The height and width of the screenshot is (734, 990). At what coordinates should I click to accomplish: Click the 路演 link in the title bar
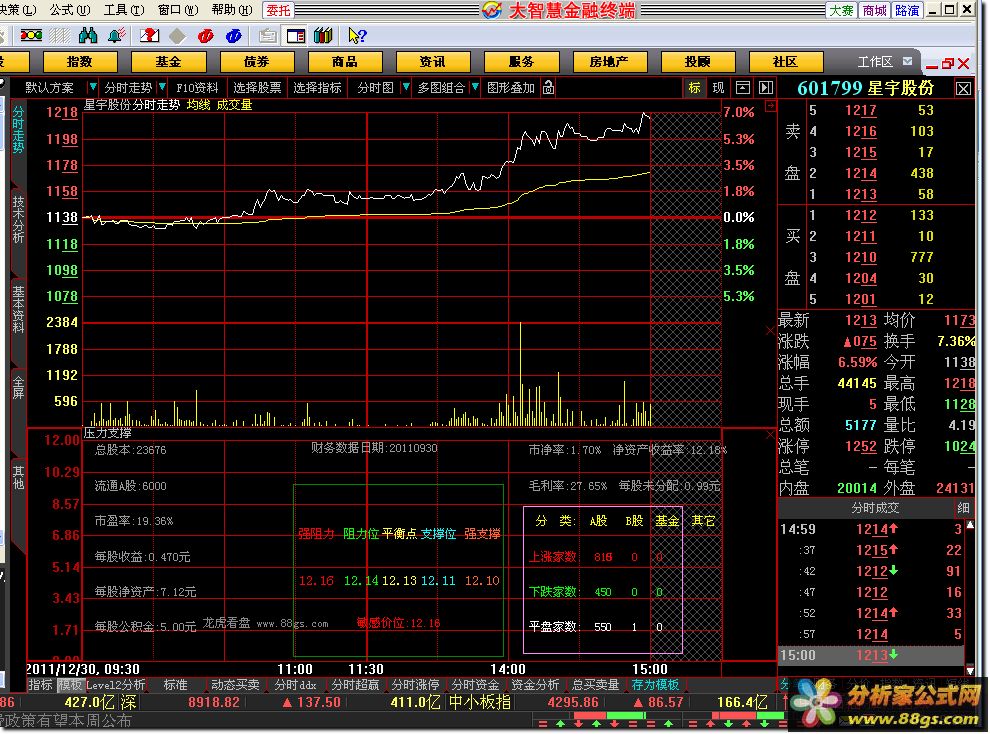907,10
